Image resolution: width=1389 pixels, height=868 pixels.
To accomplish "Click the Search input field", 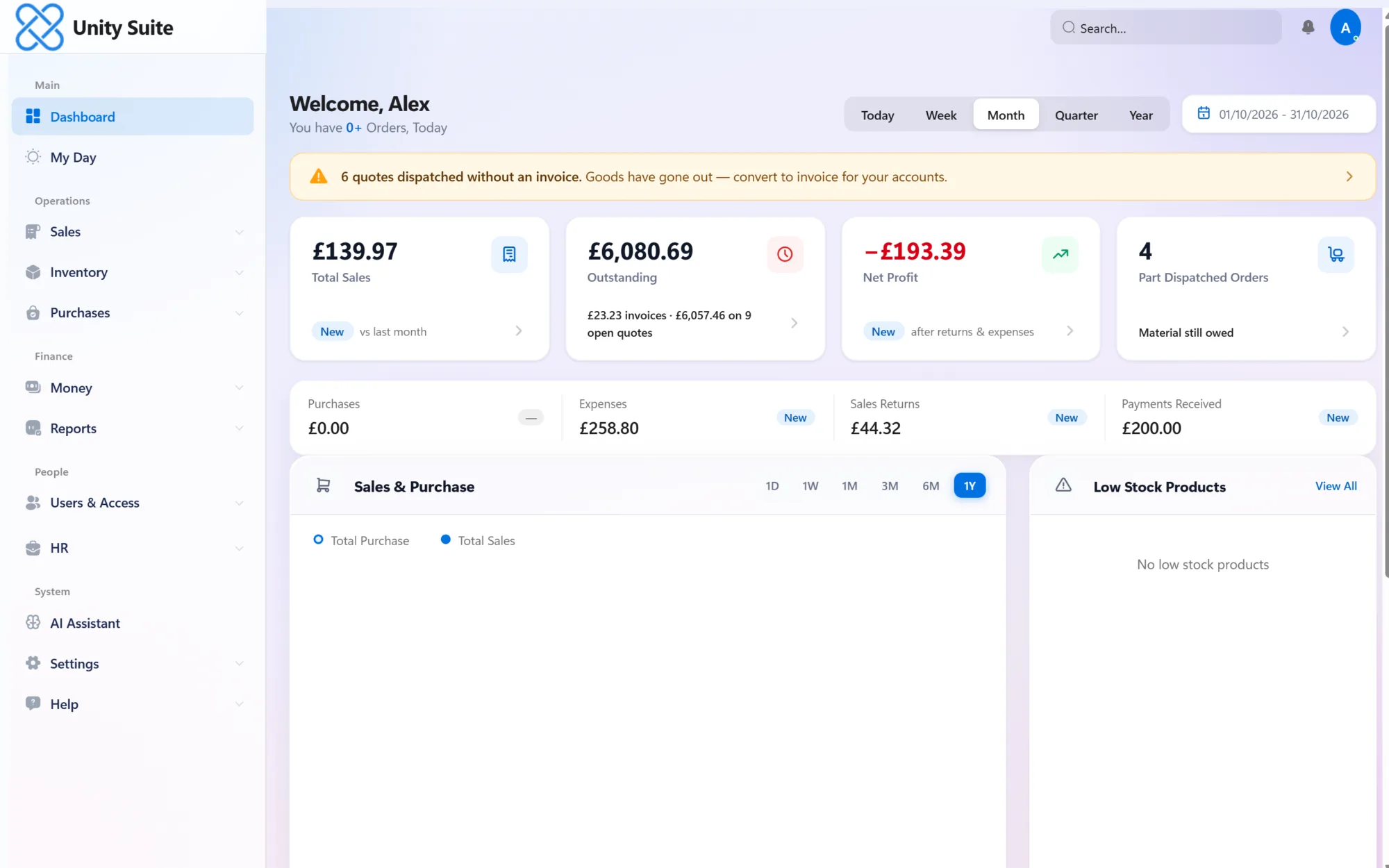I will pyautogui.click(x=1165, y=28).
